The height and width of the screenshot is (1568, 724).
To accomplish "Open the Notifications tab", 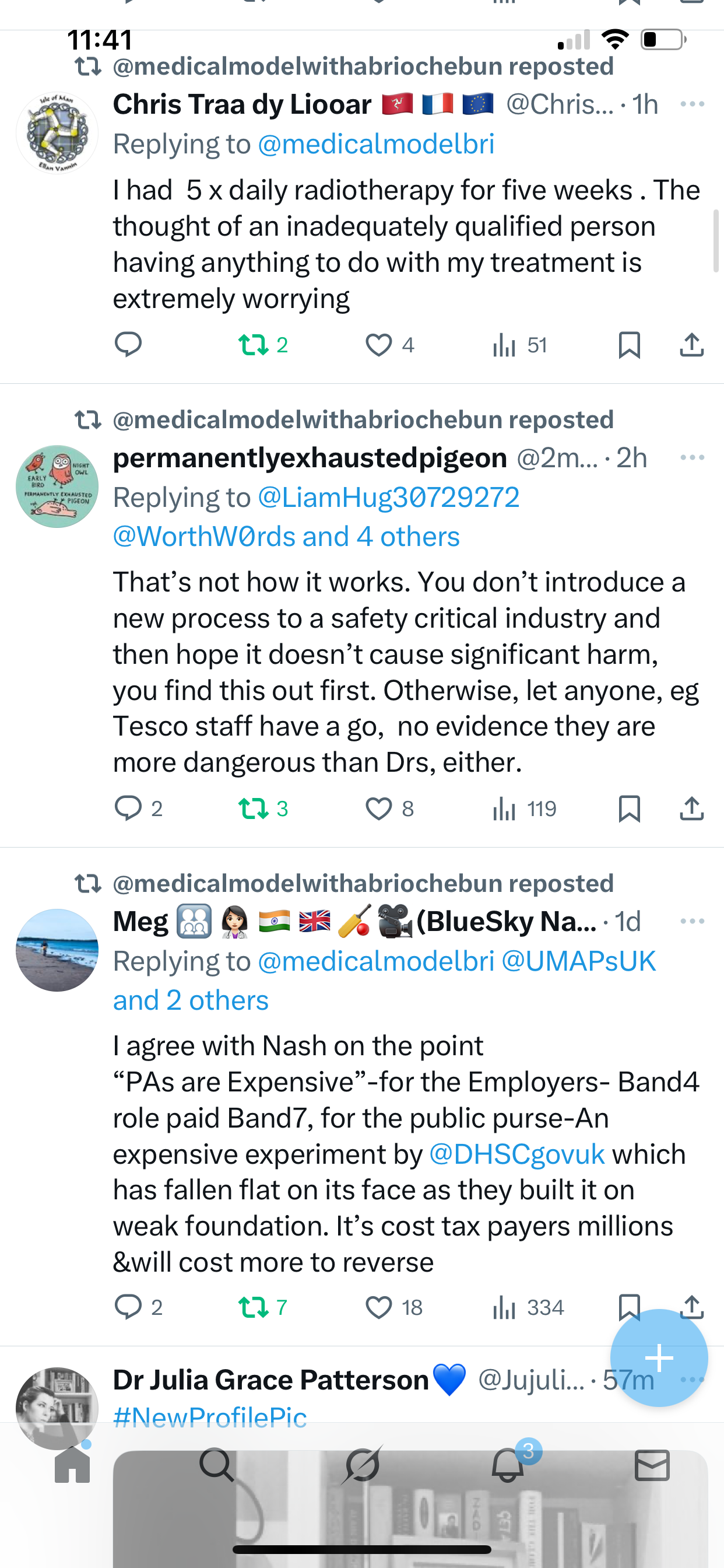I will 508,1465.
